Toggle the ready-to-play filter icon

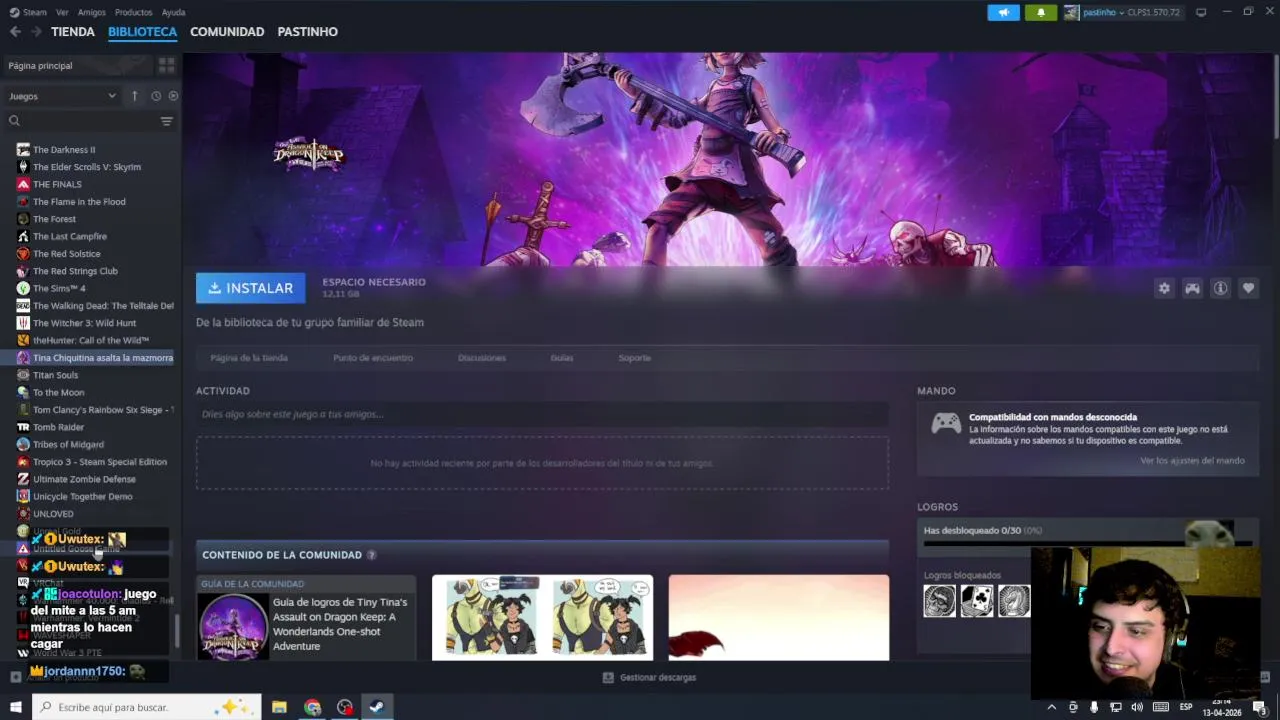point(173,96)
